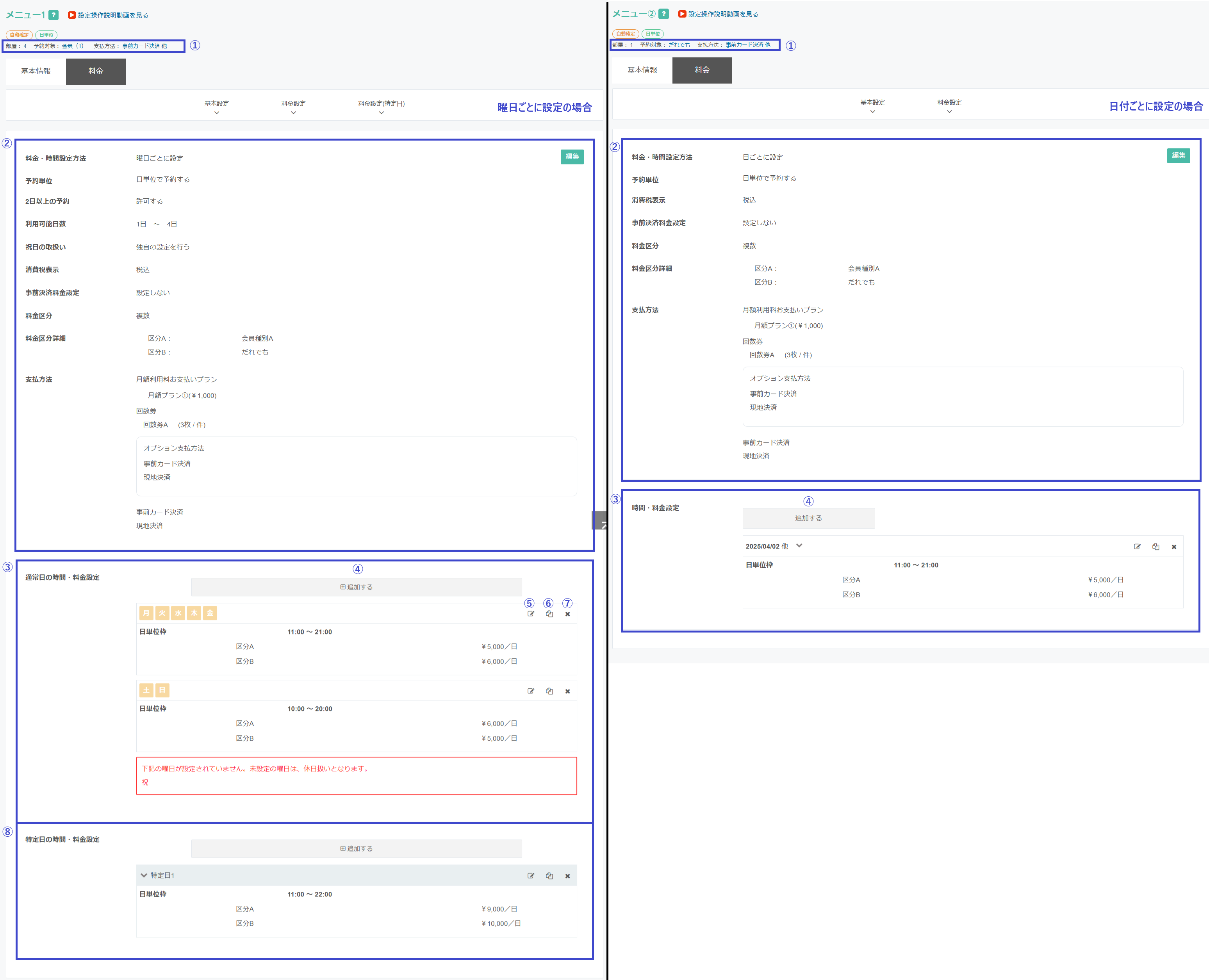Click 編集 button in メニュー1 settings
The image size is (1209, 980).
(572, 157)
